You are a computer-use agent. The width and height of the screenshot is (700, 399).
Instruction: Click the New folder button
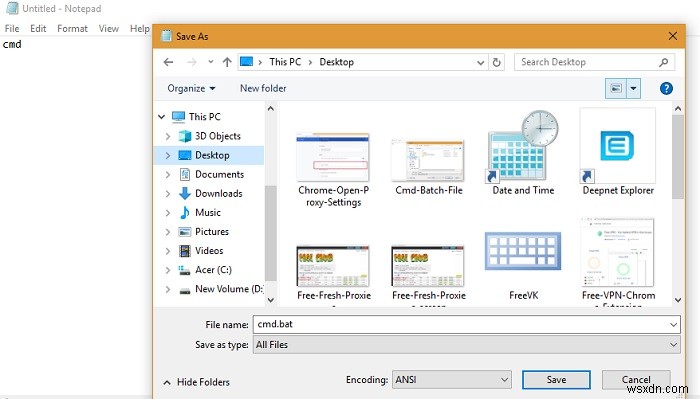click(263, 88)
